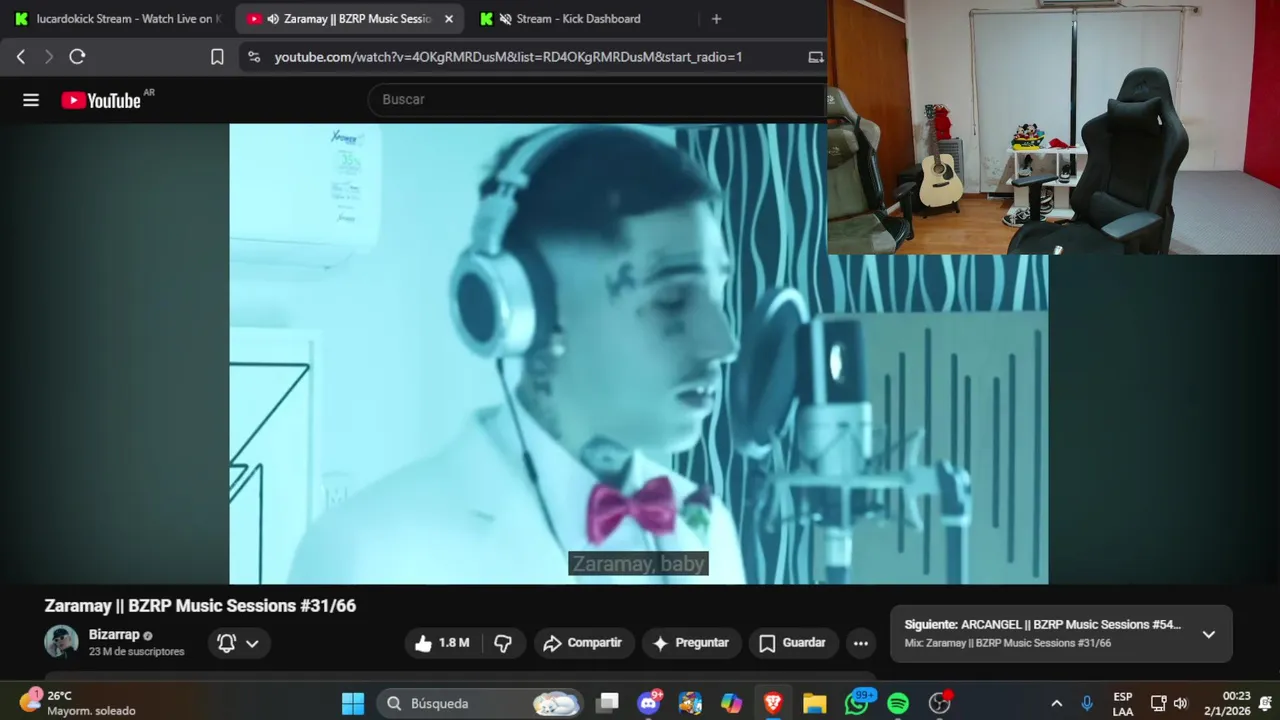Open Task View in the taskbar
This screenshot has width=1280, height=720.
[x=607, y=704]
